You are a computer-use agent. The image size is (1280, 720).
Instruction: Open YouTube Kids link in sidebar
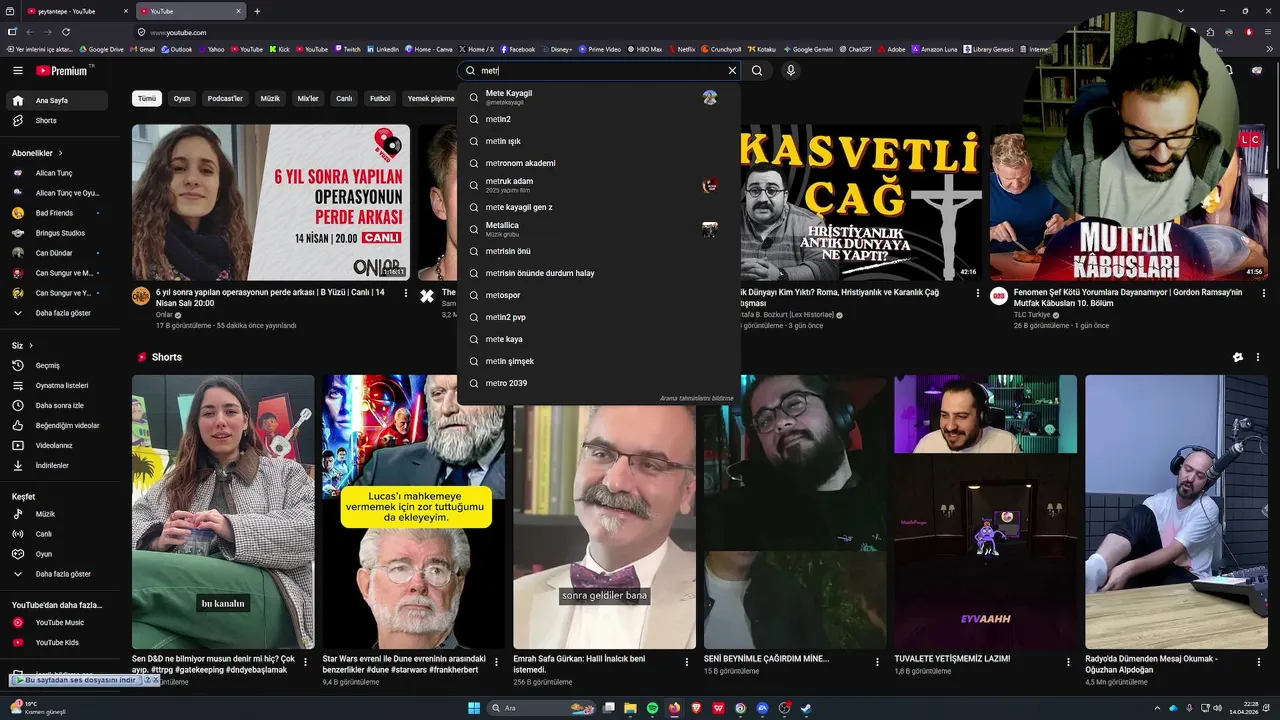(x=59, y=642)
